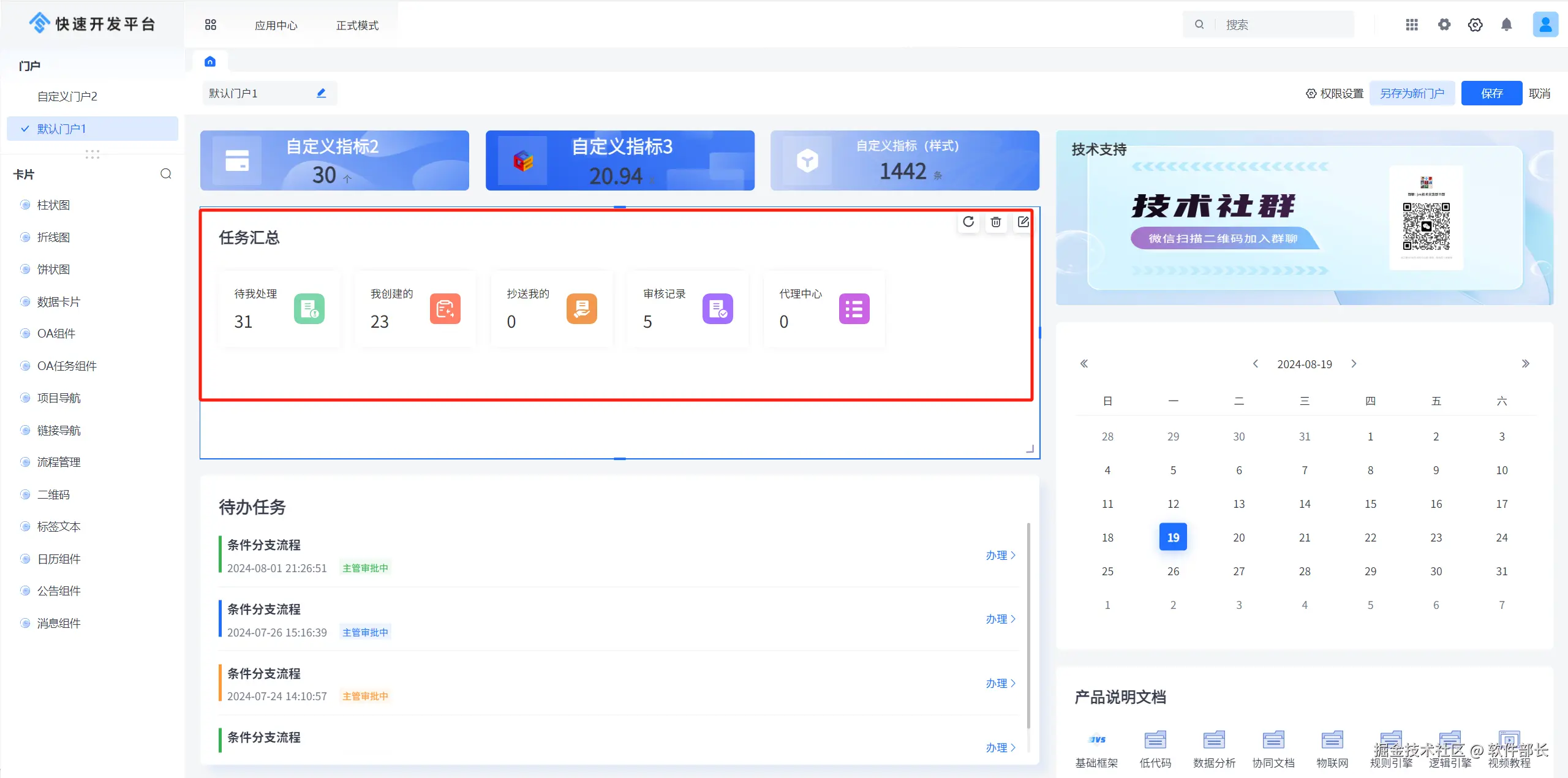The height and width of the screenshot is (778, 1568).
Task: Click 另存为新门户 button
Action: pyautogui.click(x=1411, y=93)
